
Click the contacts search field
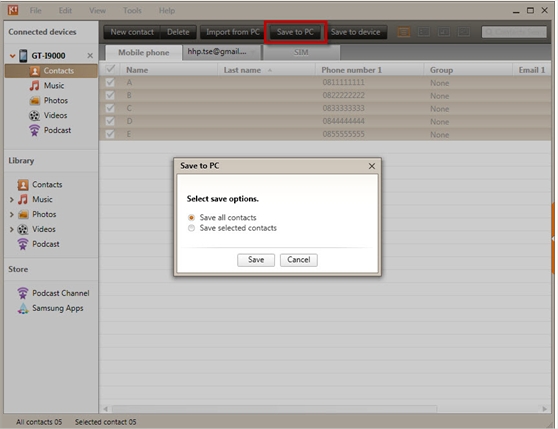tap(514, 32)
